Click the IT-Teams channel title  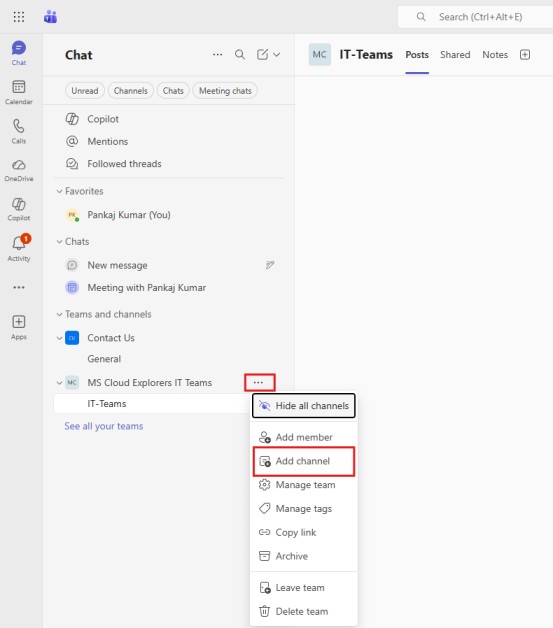(x=366, y=54)
